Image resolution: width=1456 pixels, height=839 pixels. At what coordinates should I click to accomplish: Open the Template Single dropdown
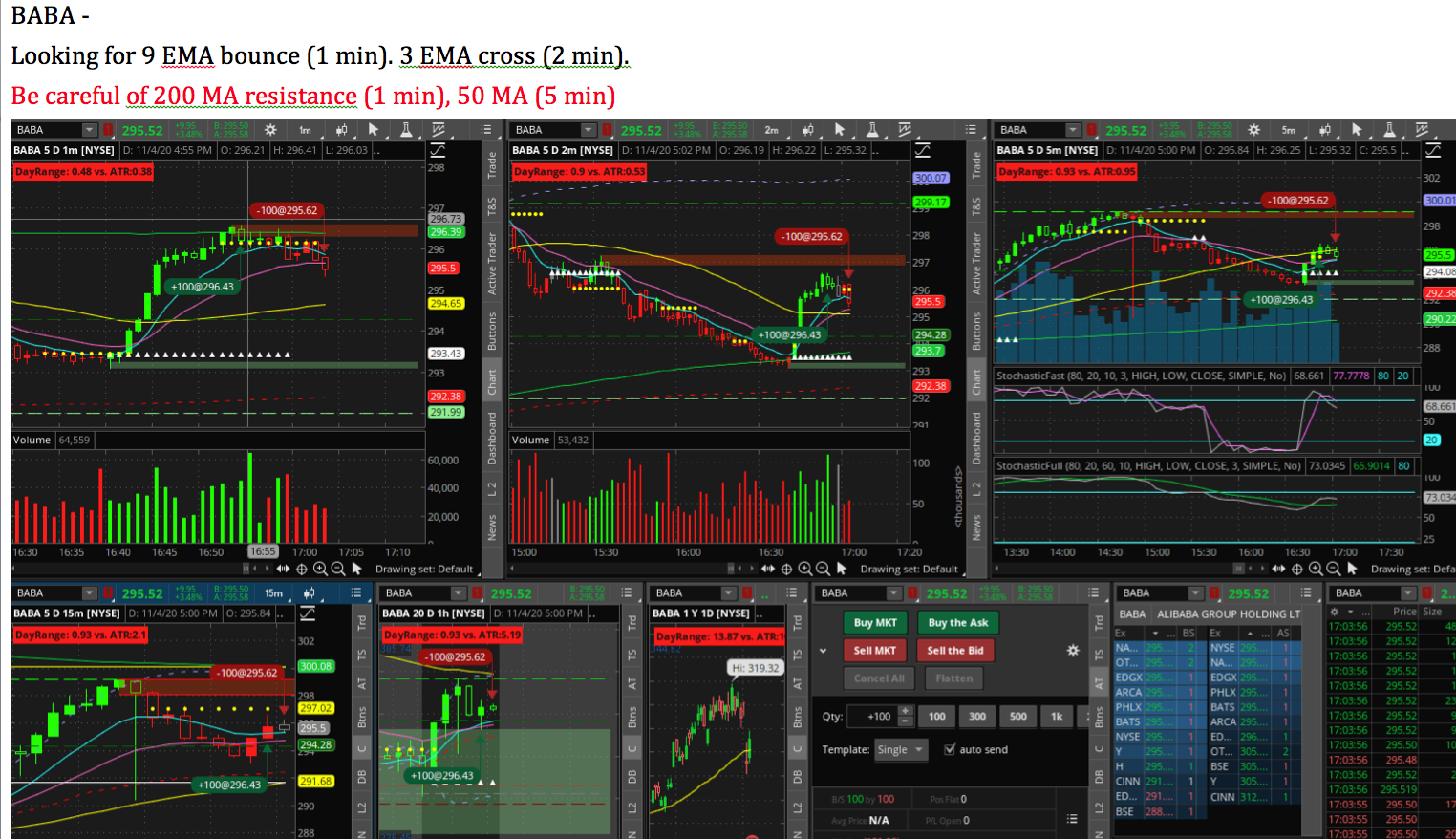901,750
